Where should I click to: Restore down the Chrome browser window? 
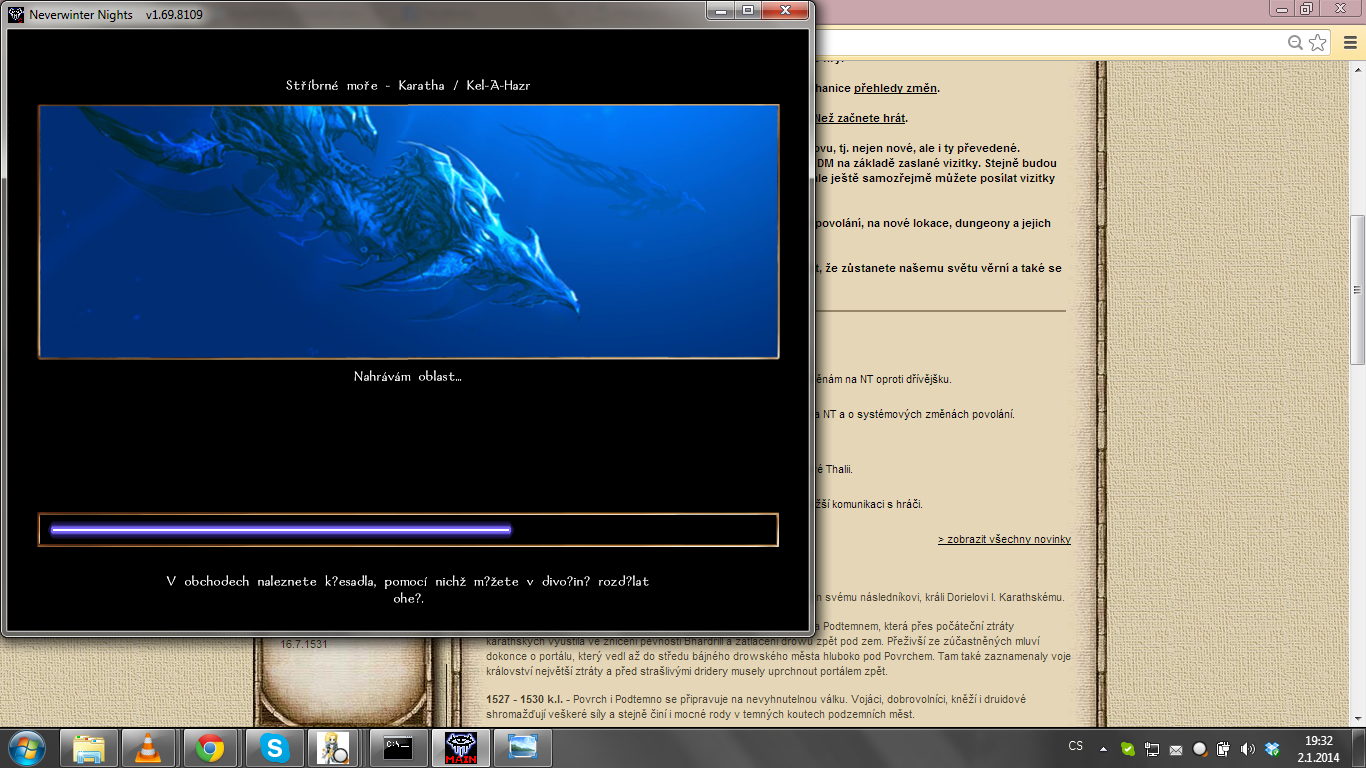(x=1306, y=9)
